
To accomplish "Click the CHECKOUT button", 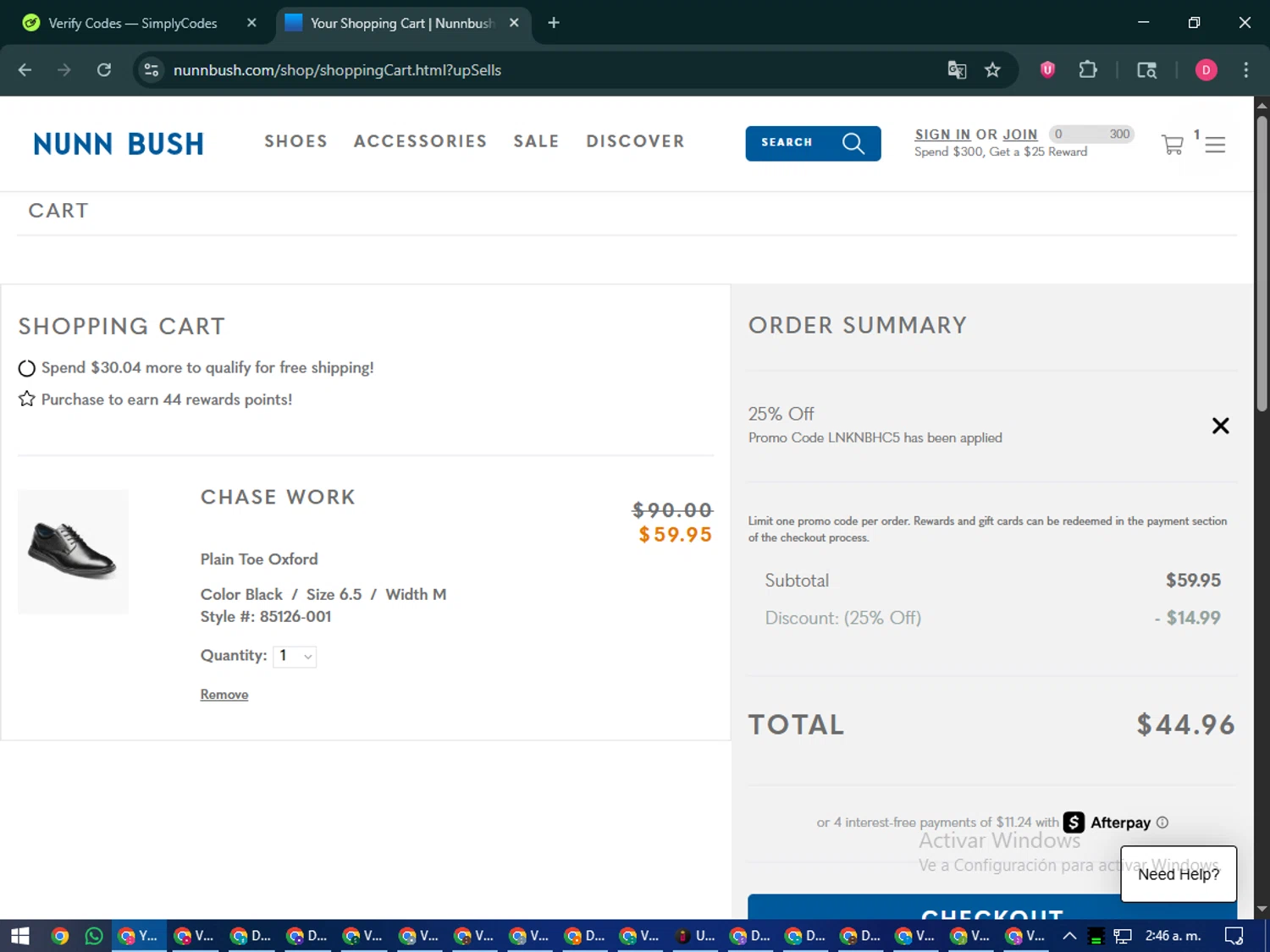I will (x=992, y=906).
